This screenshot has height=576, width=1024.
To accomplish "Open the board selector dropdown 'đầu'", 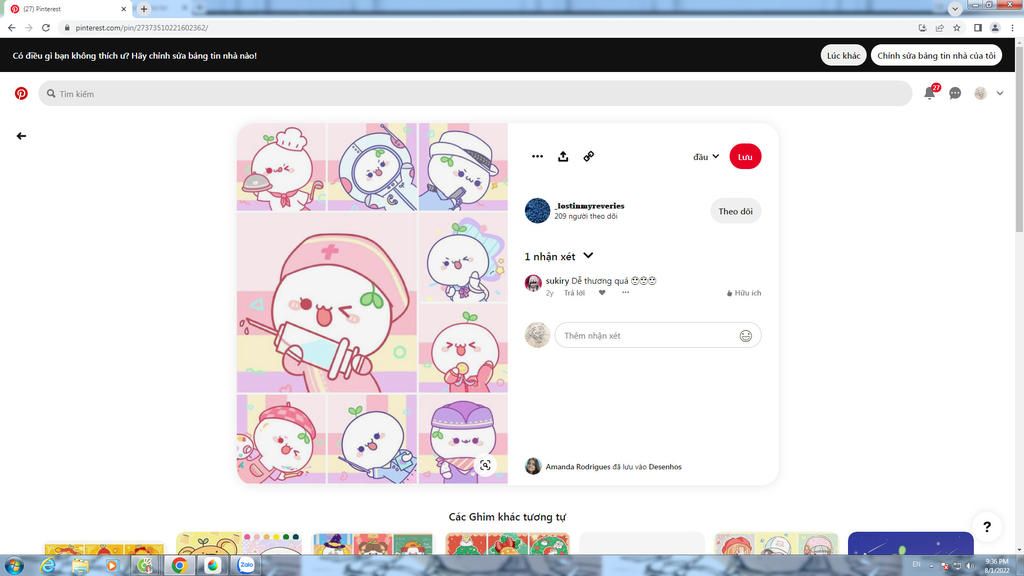I will (706, 157).
